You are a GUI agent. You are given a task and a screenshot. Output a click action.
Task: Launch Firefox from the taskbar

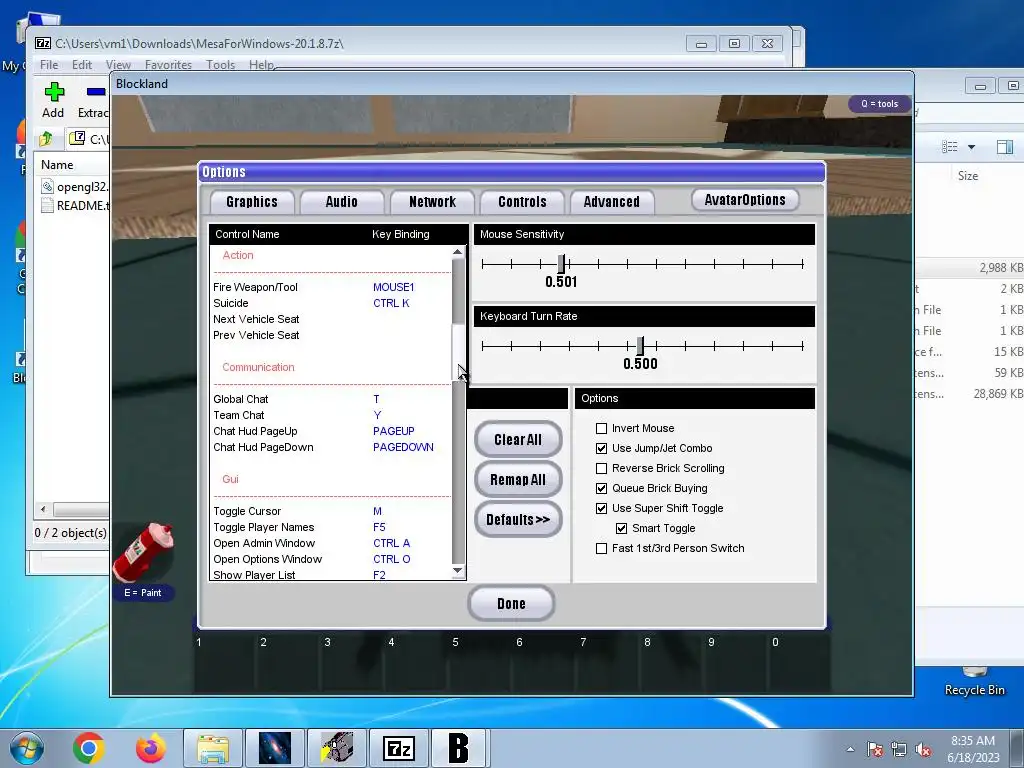pos(151,748)
